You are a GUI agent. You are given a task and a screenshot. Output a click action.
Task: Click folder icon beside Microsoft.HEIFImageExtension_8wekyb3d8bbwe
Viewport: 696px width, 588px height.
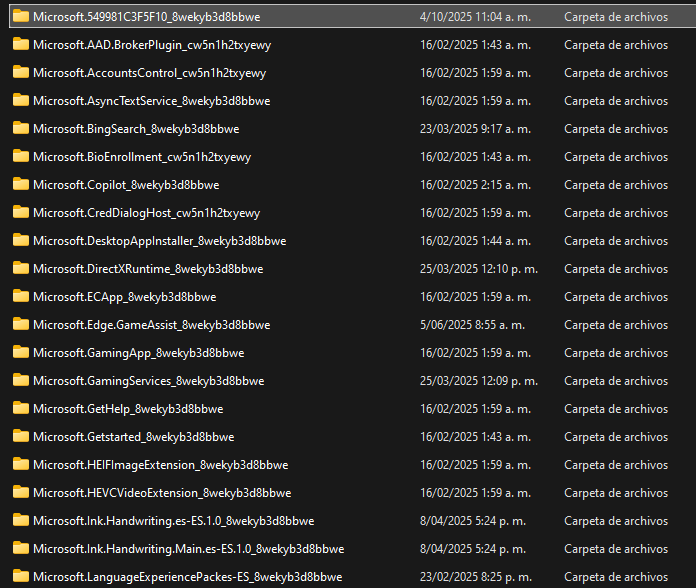[20, 464]
